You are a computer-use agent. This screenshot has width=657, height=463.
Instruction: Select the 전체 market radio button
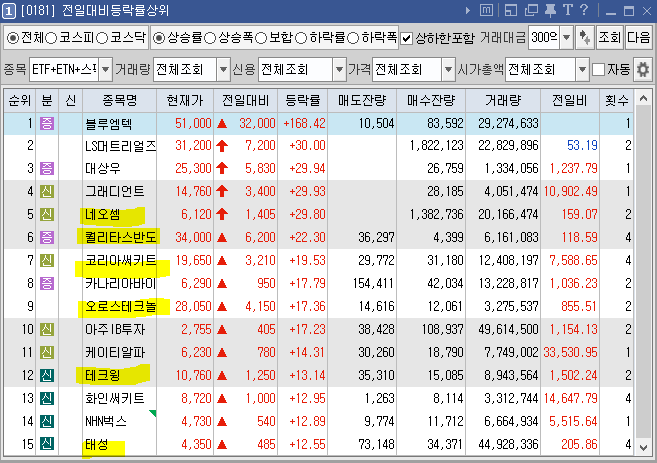tap(13, 39)
